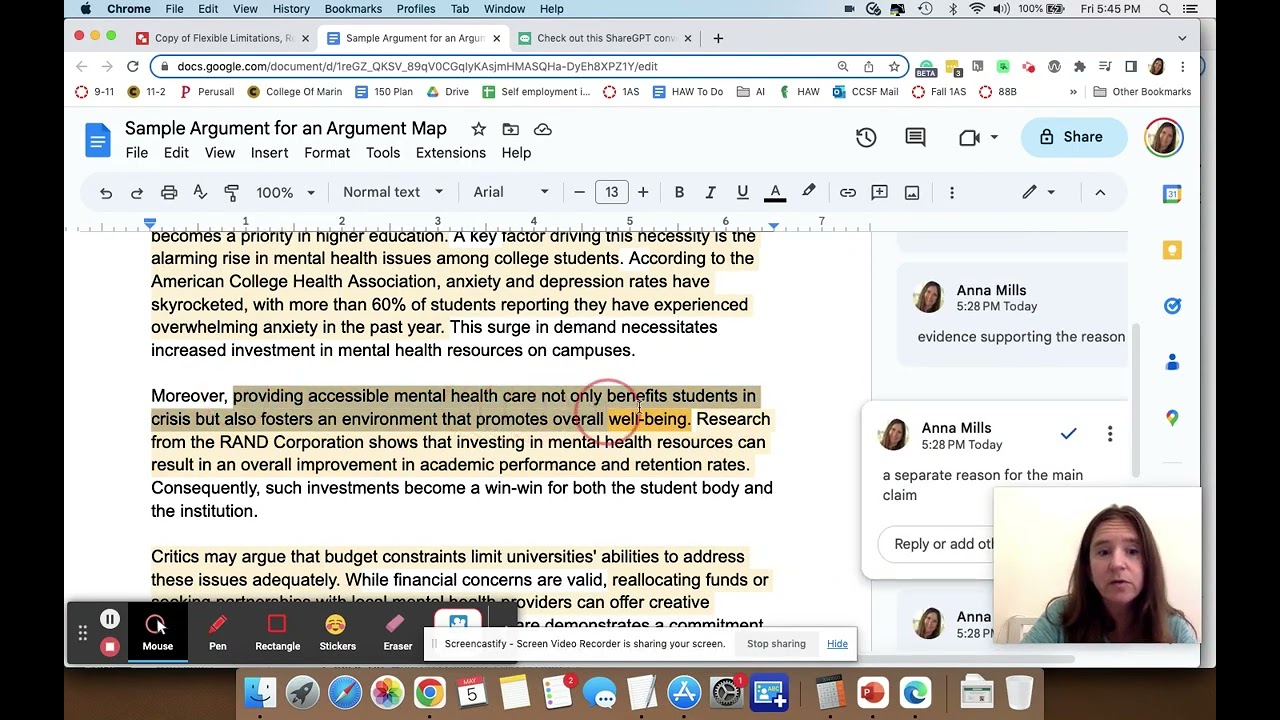Open the Perusall bookmark
Image resolution: width=1280 pixels, height=720 pixels.
pos(207,92)
